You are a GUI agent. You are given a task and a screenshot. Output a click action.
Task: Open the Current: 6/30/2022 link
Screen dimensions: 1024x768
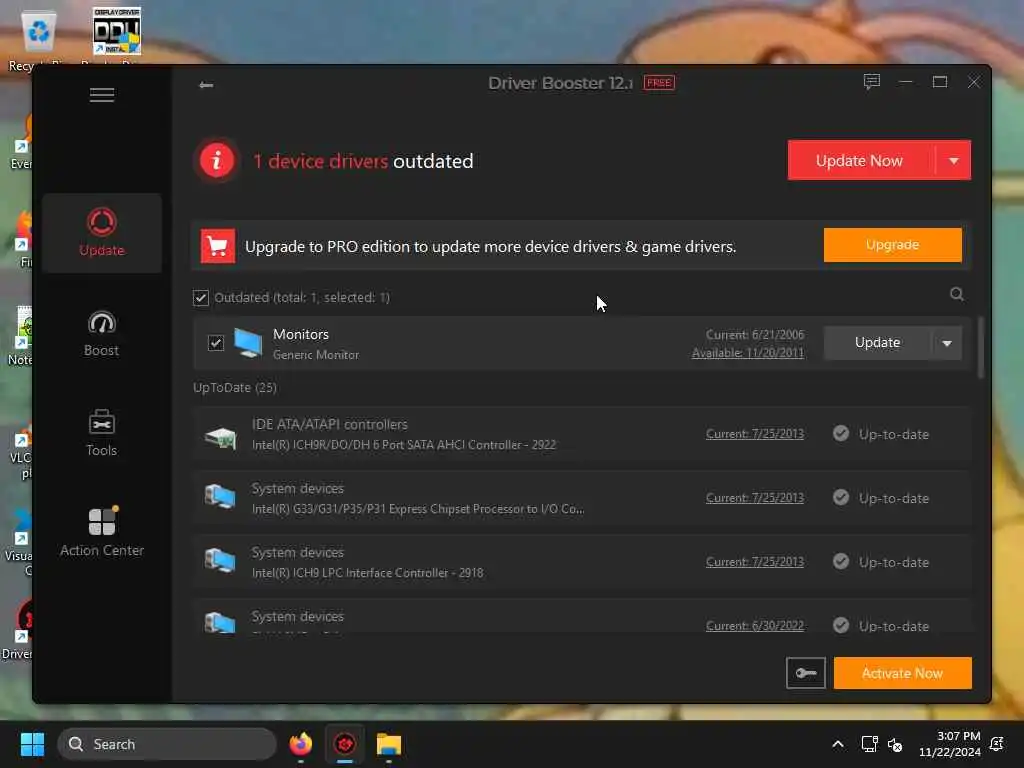click(x=754, y=626)
